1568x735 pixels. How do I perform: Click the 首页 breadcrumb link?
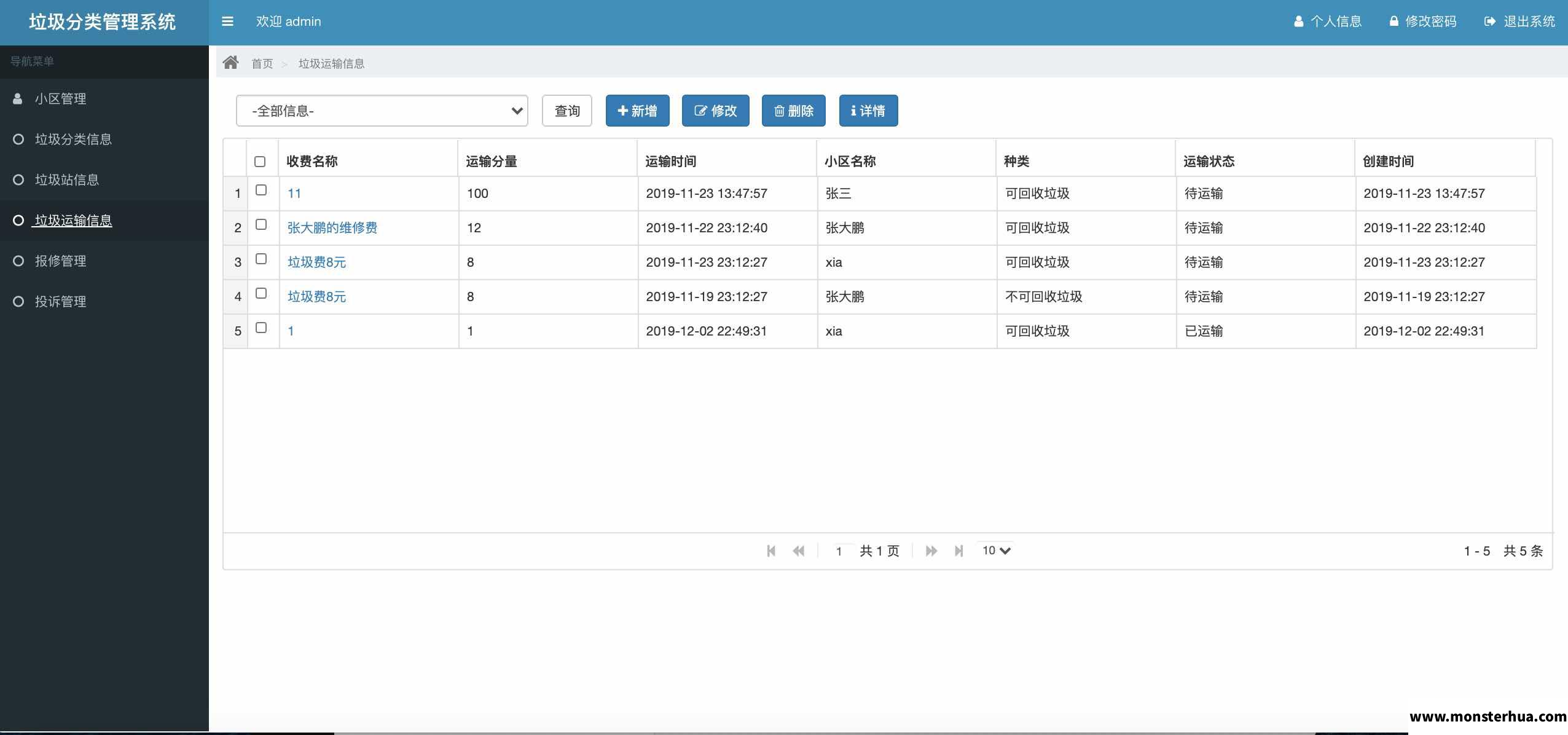[x=262, y=63]
